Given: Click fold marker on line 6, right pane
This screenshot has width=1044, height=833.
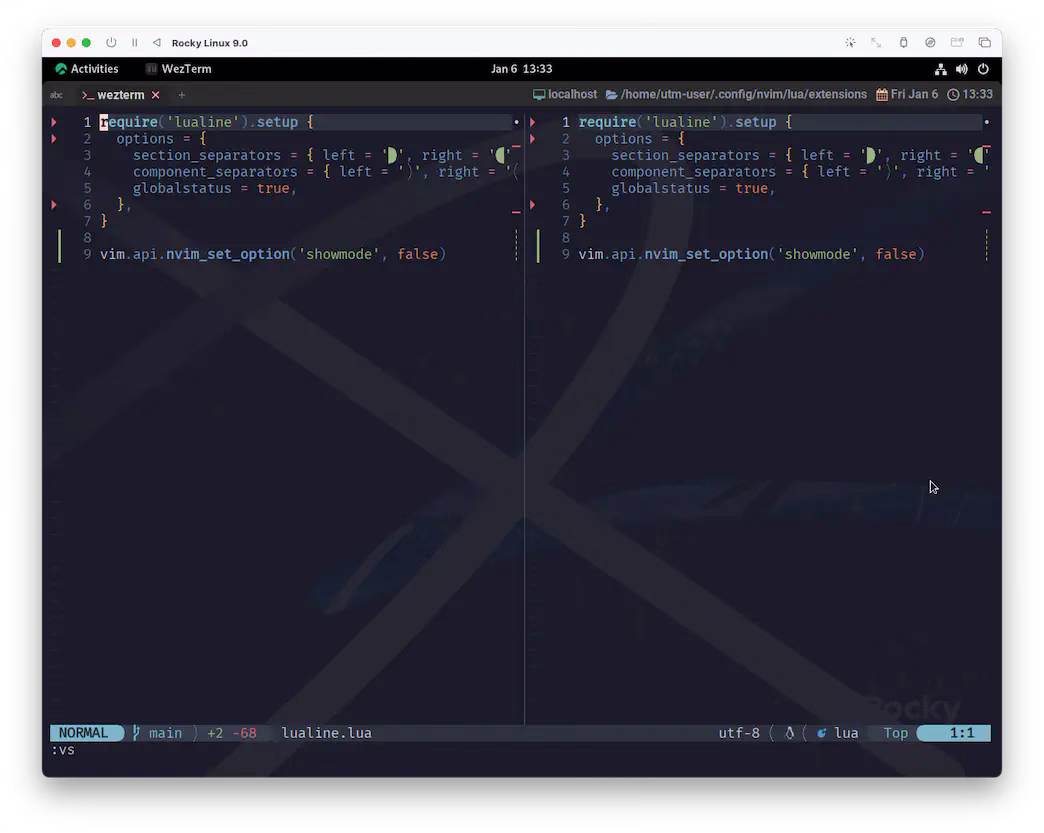Looking at the screenshot, I should [533, 204].
